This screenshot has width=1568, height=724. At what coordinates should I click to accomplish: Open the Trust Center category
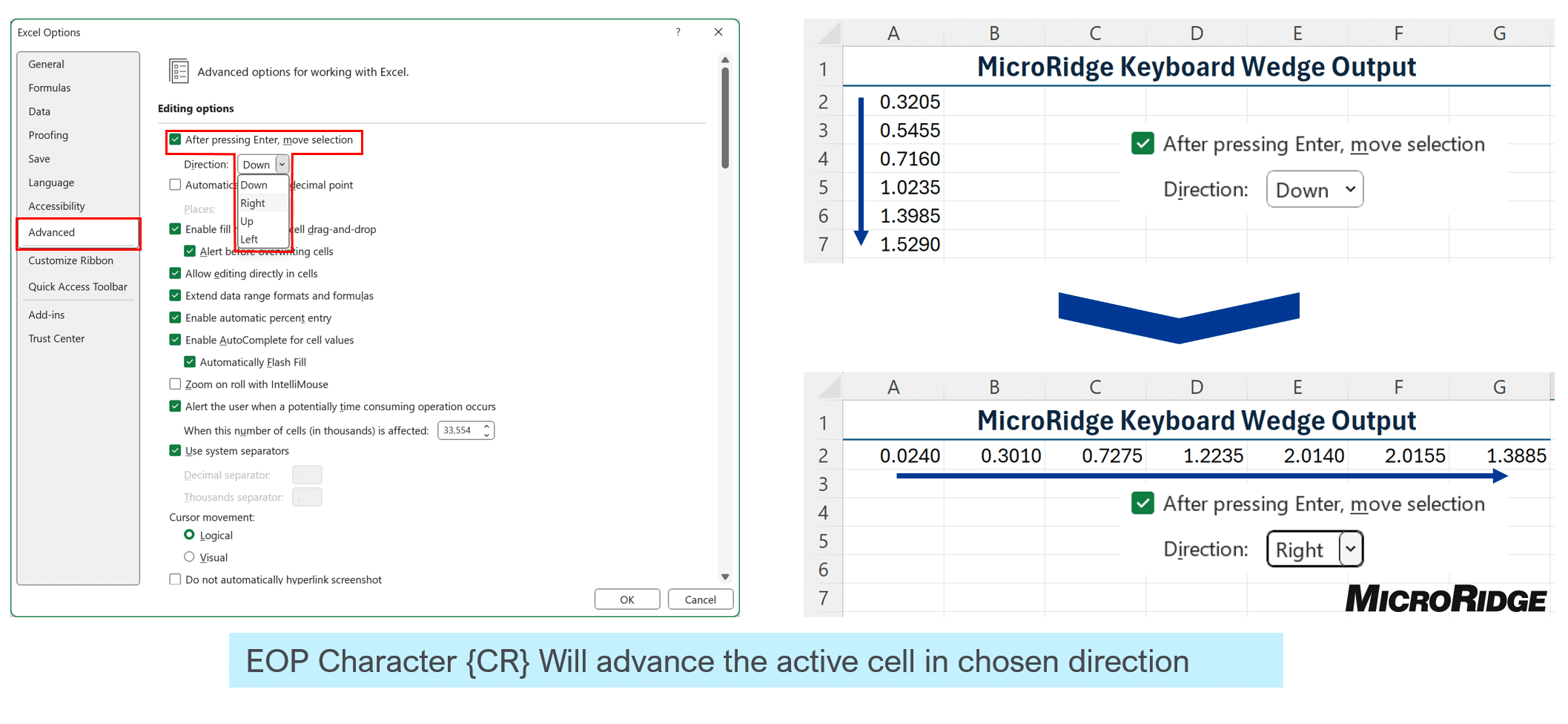[56, 339]
